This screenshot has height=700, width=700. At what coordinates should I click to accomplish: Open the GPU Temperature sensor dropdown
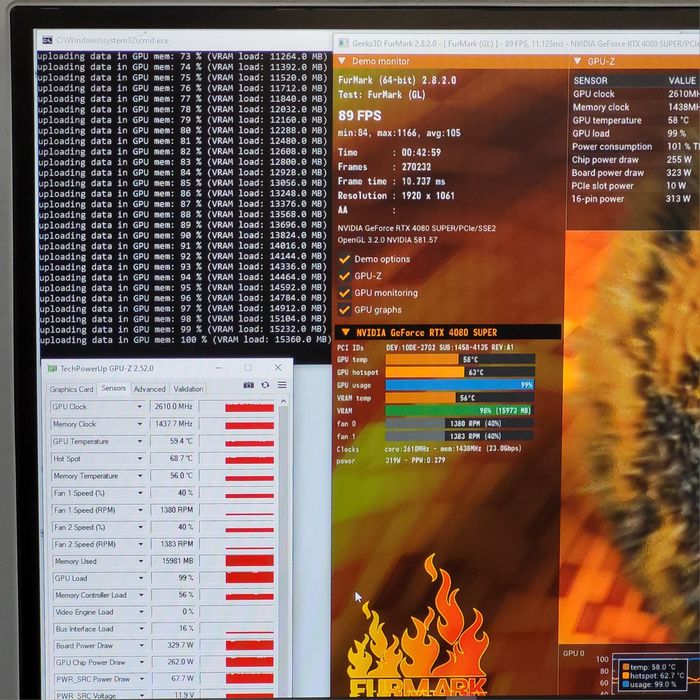pos(140,441)
